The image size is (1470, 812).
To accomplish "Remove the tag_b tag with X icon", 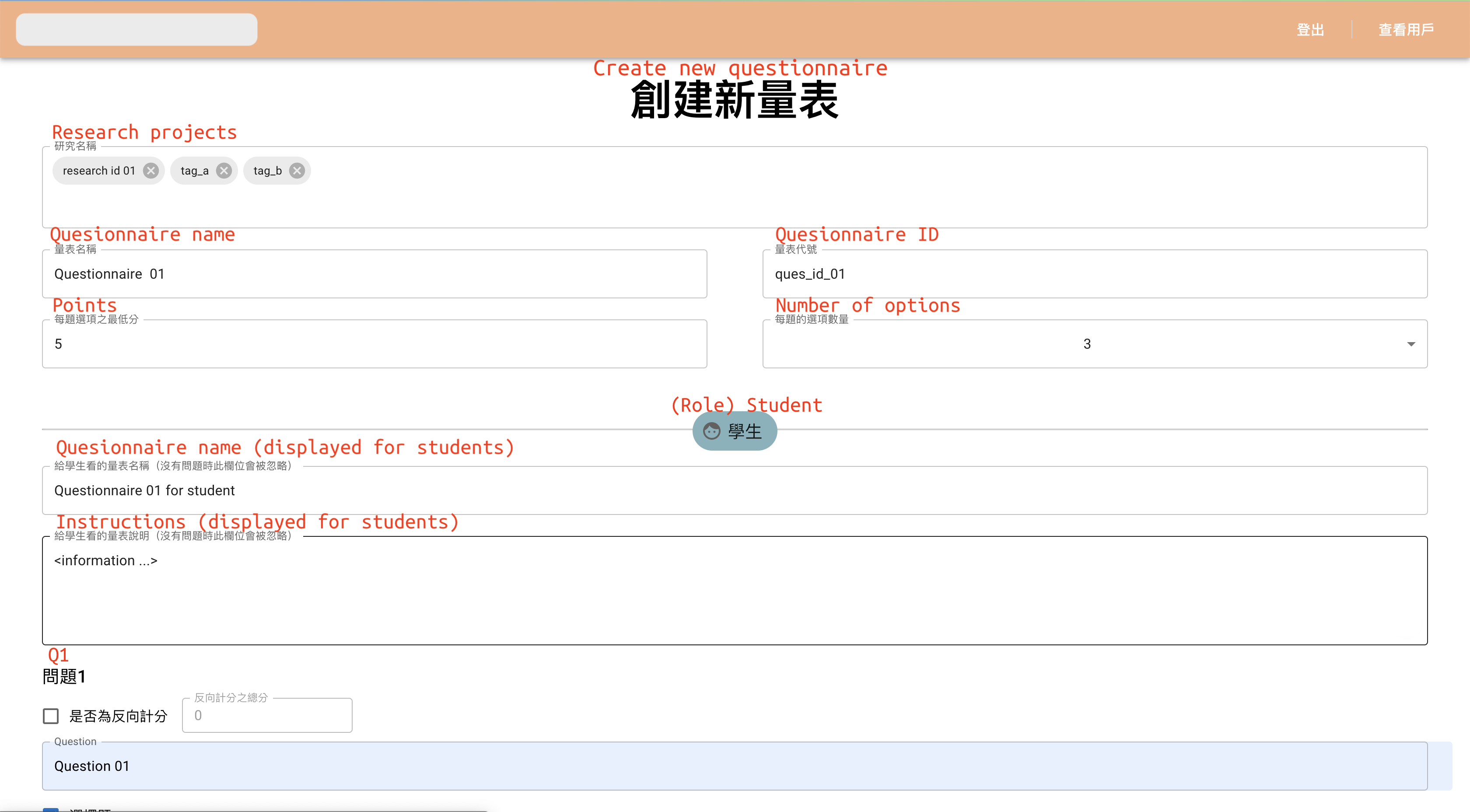I will [297, 171].
